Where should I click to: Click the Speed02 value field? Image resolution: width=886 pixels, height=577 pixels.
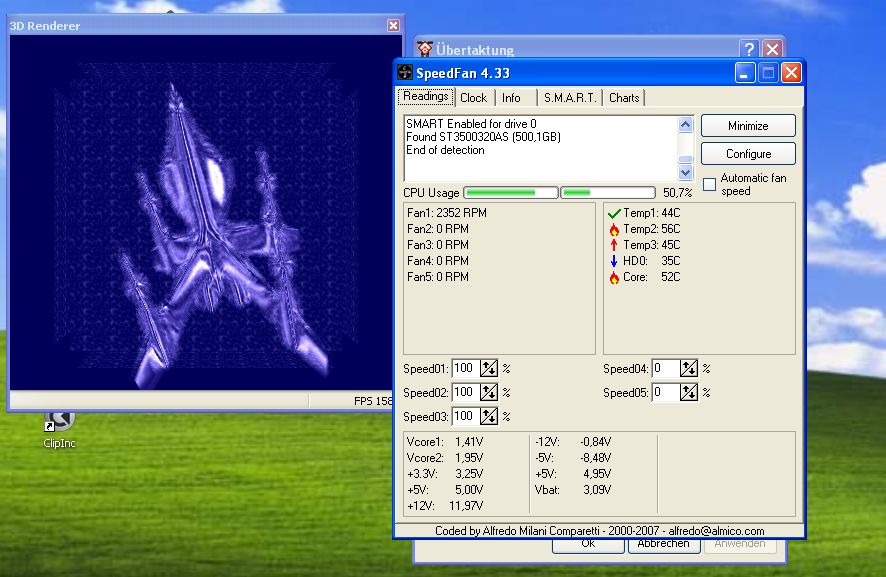pyautogui.click(x=466, y=392)
